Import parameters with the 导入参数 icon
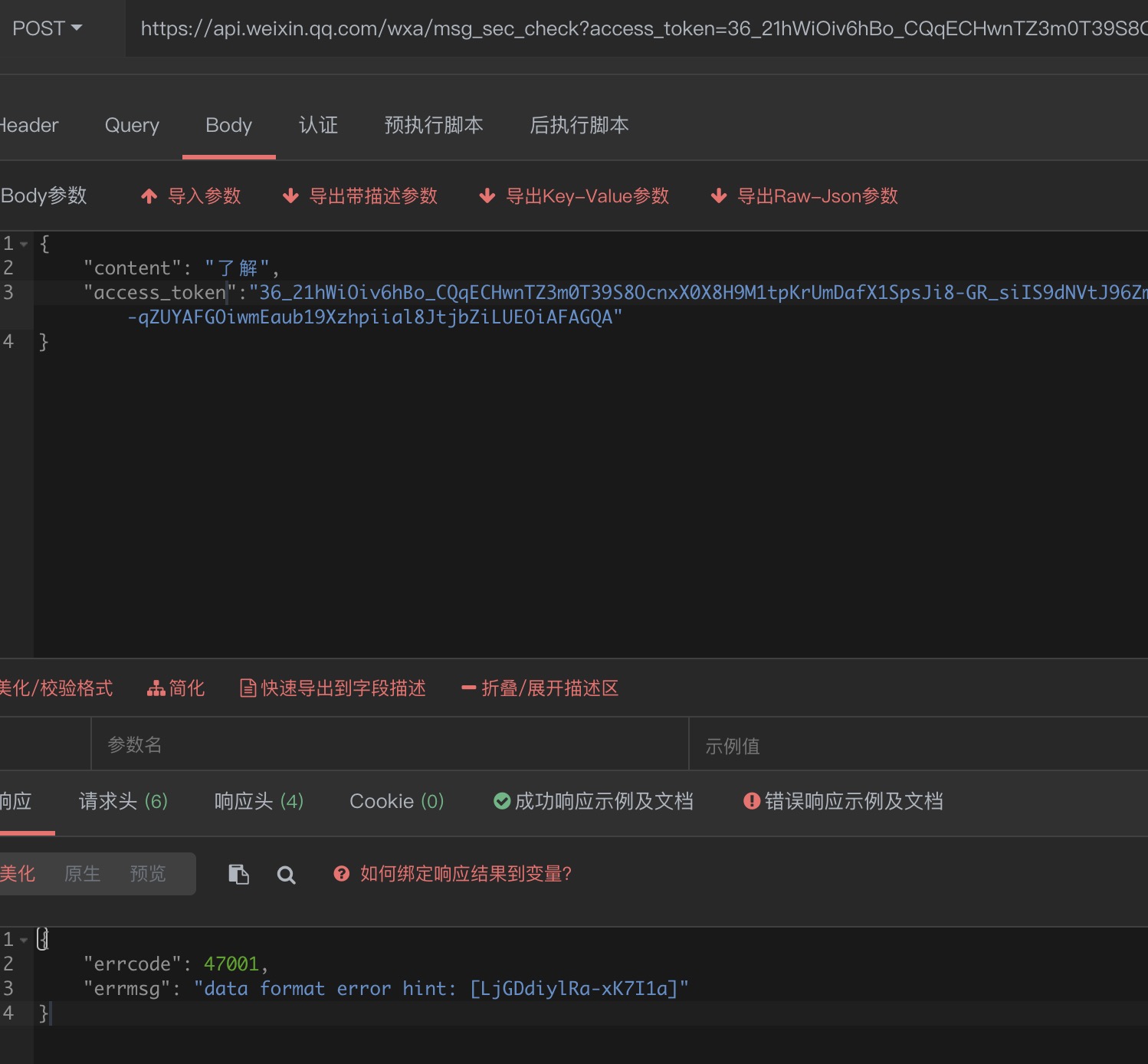This screenshot has height=1064, width=1148. click(x=190, y=196)
